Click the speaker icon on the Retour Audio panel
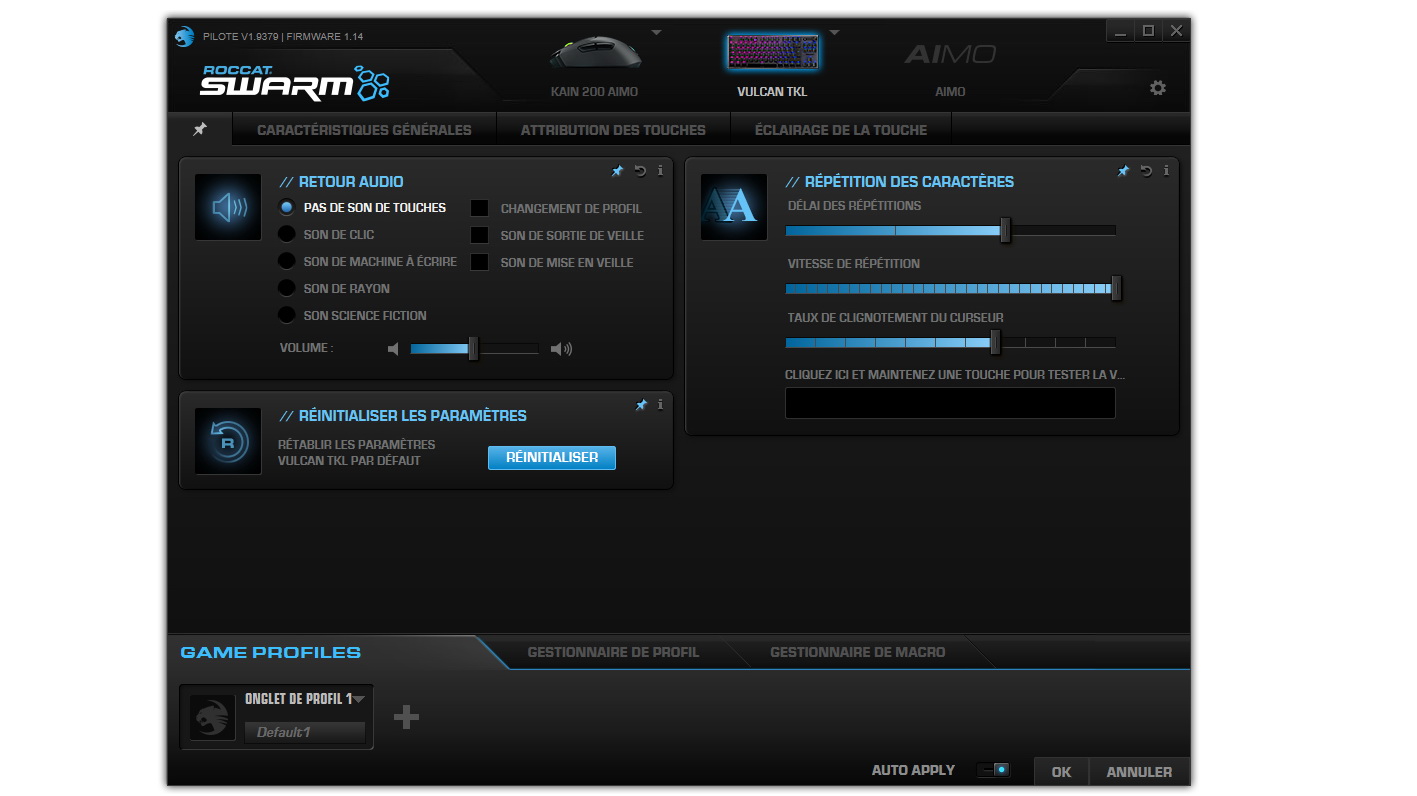Screen dimensions: 1417x796 coord(227,207)
